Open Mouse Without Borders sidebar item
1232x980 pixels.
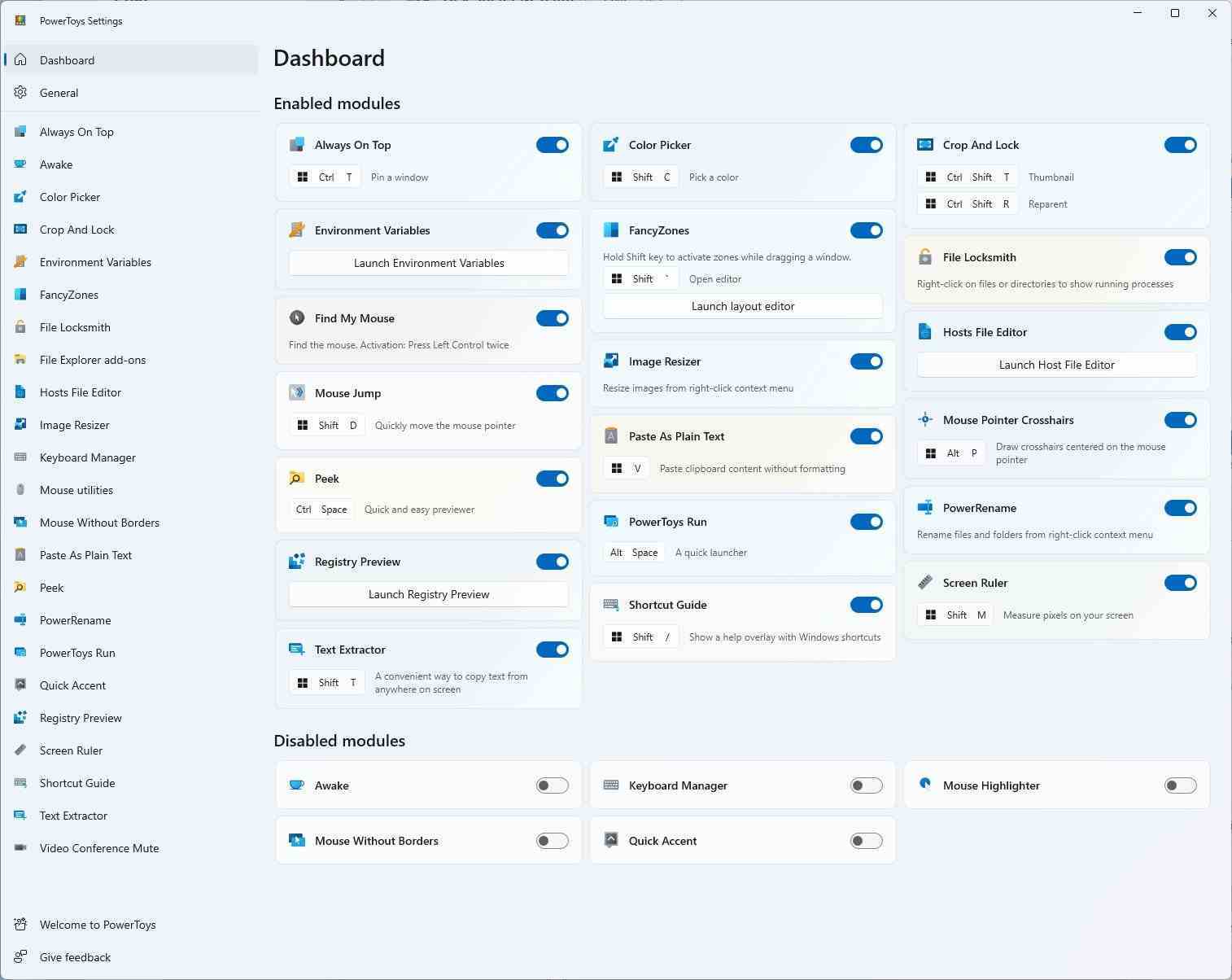(x=131, y=523)
